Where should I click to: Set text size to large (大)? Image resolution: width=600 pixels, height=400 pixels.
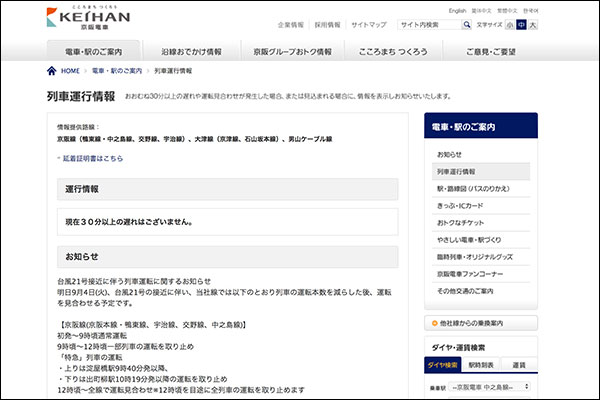coord(533,24)
